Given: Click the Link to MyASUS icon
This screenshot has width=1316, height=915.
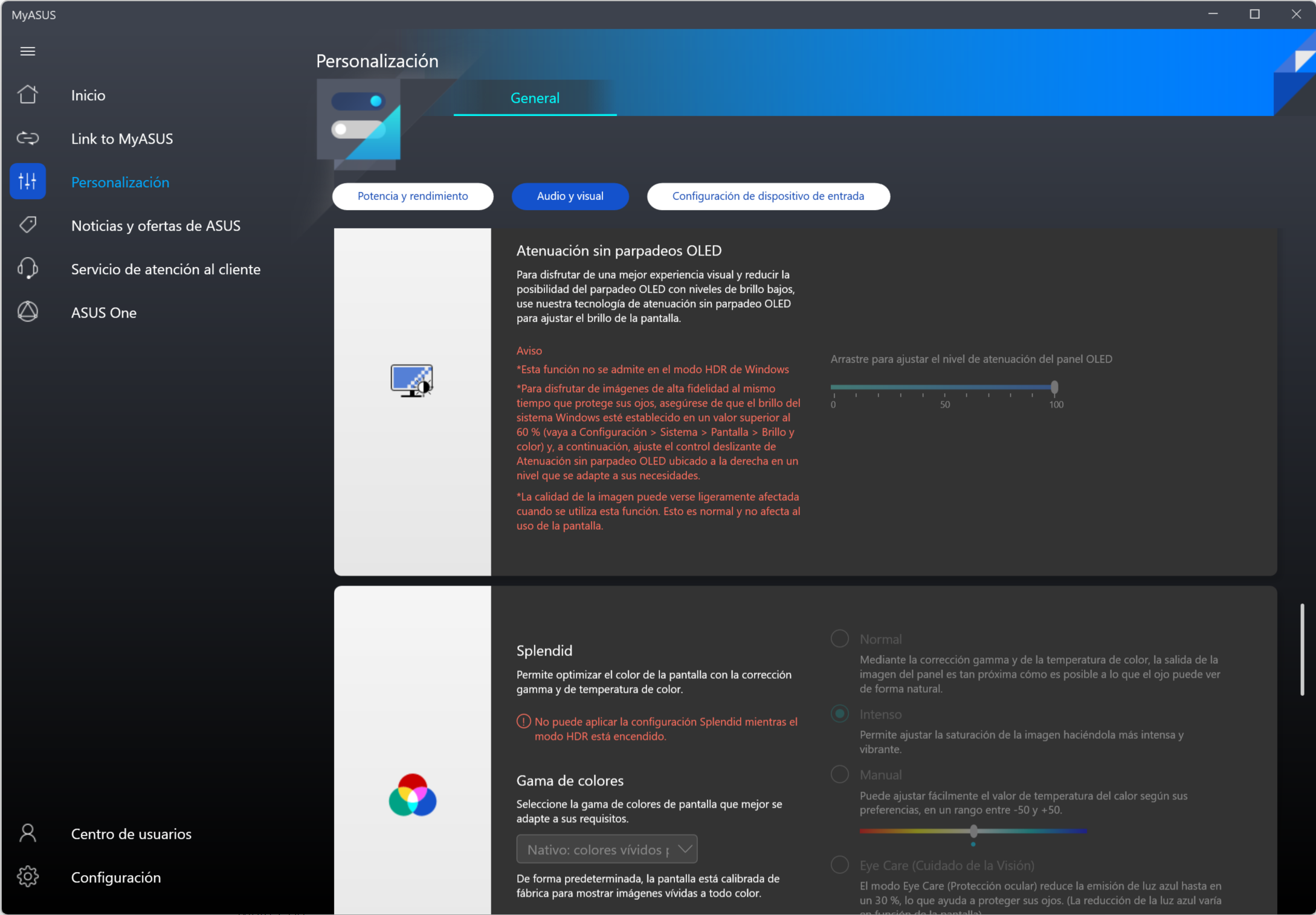Looking at the screenshot, I should (28, 138).
